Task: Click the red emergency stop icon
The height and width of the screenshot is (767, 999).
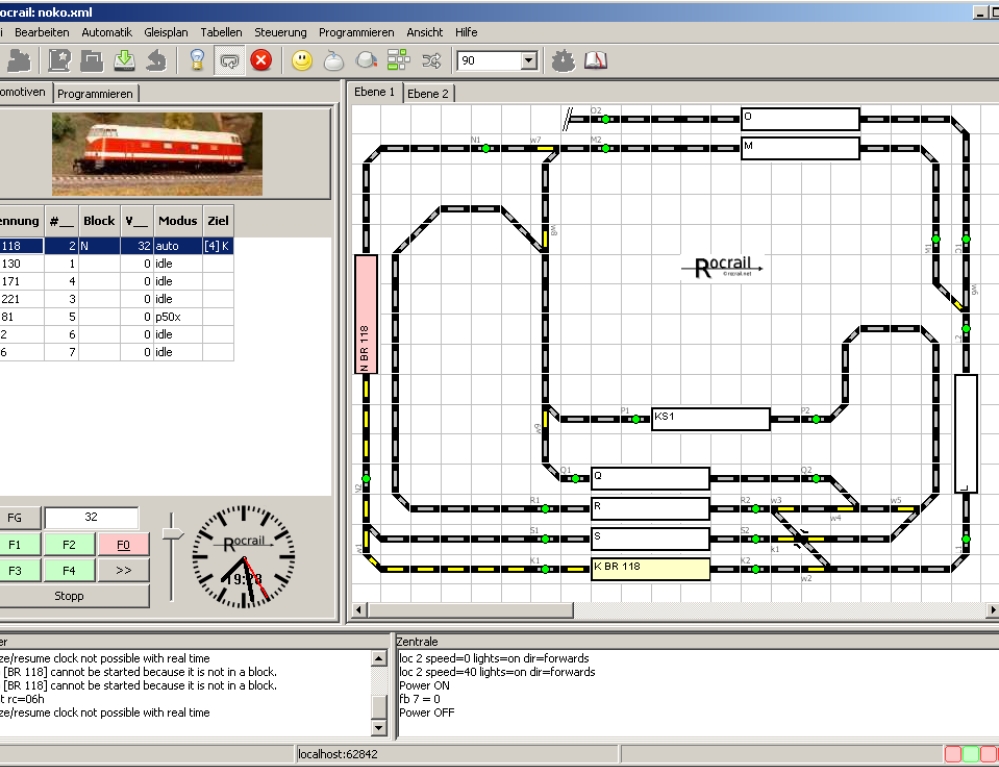Action: point(261,61)
